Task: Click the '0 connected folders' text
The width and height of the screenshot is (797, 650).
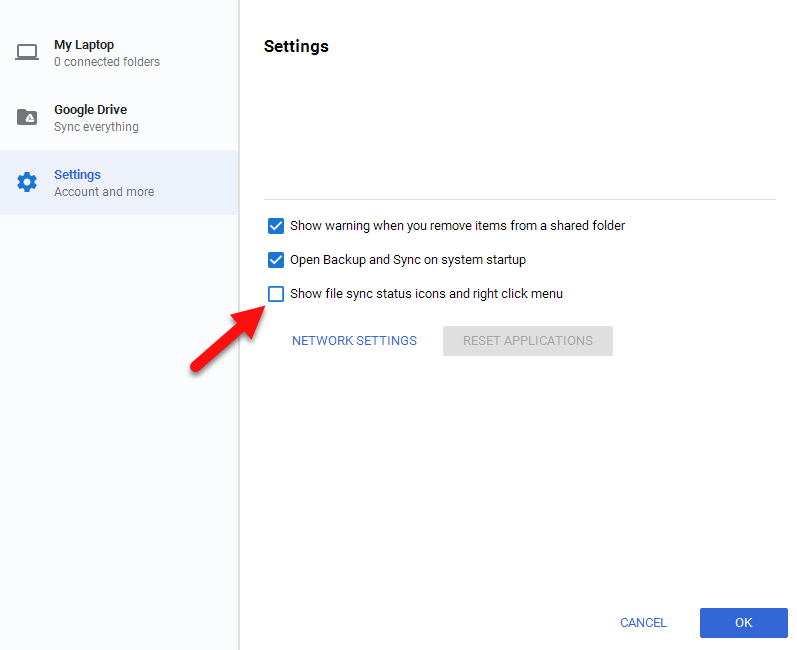Action: (x=107, y=62)
